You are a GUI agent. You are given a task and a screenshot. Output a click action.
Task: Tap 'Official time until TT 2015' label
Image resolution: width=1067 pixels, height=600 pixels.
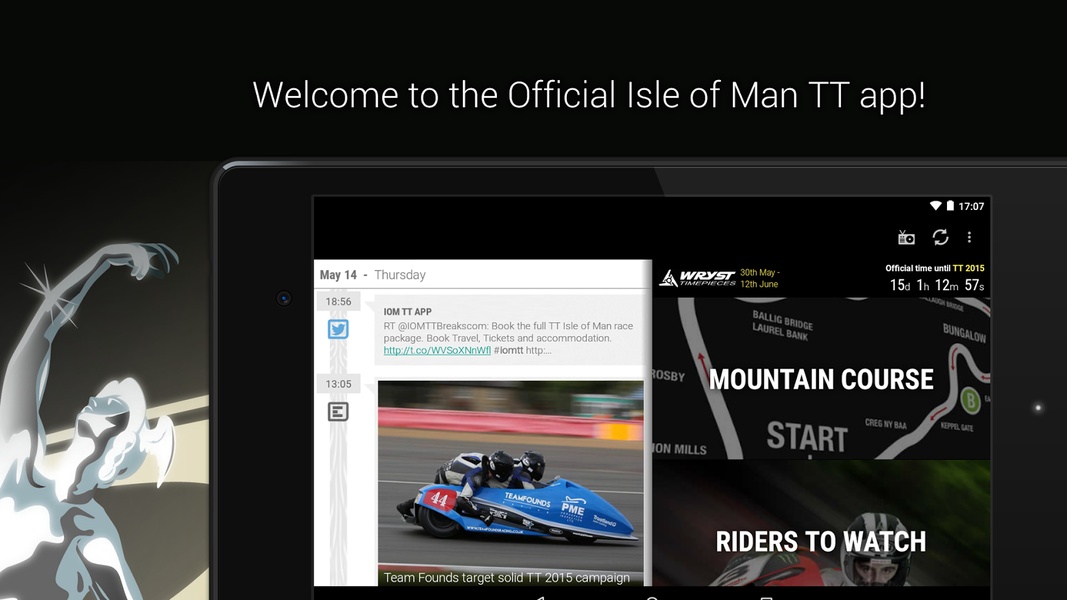[x=934, y=268]
